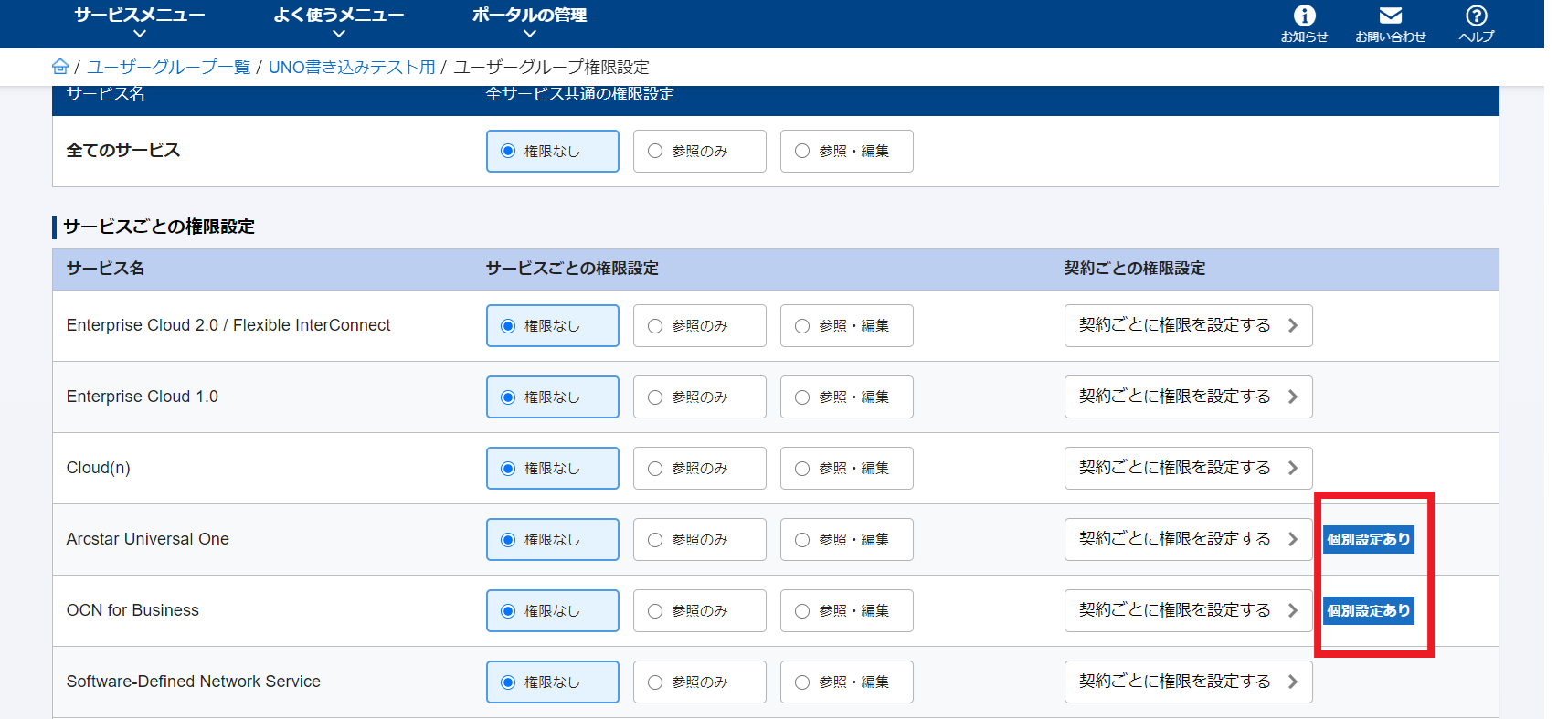Click the Software-Defined Network Service name
The height and width of the screenshot is (719, 1568).
194,682
